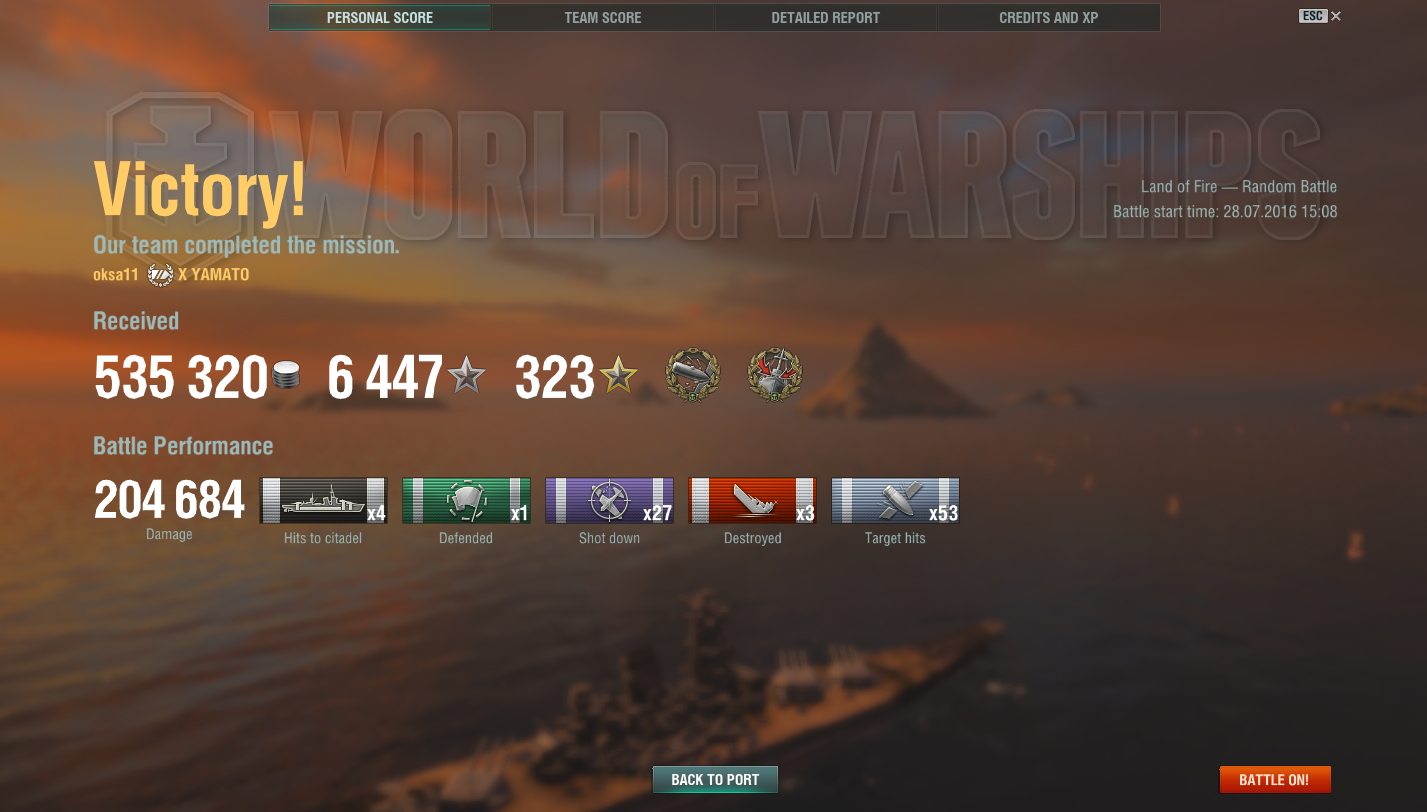
Task: Open the Credits and XP tab
Action: pyautogui.click(x=1049, y=18)
